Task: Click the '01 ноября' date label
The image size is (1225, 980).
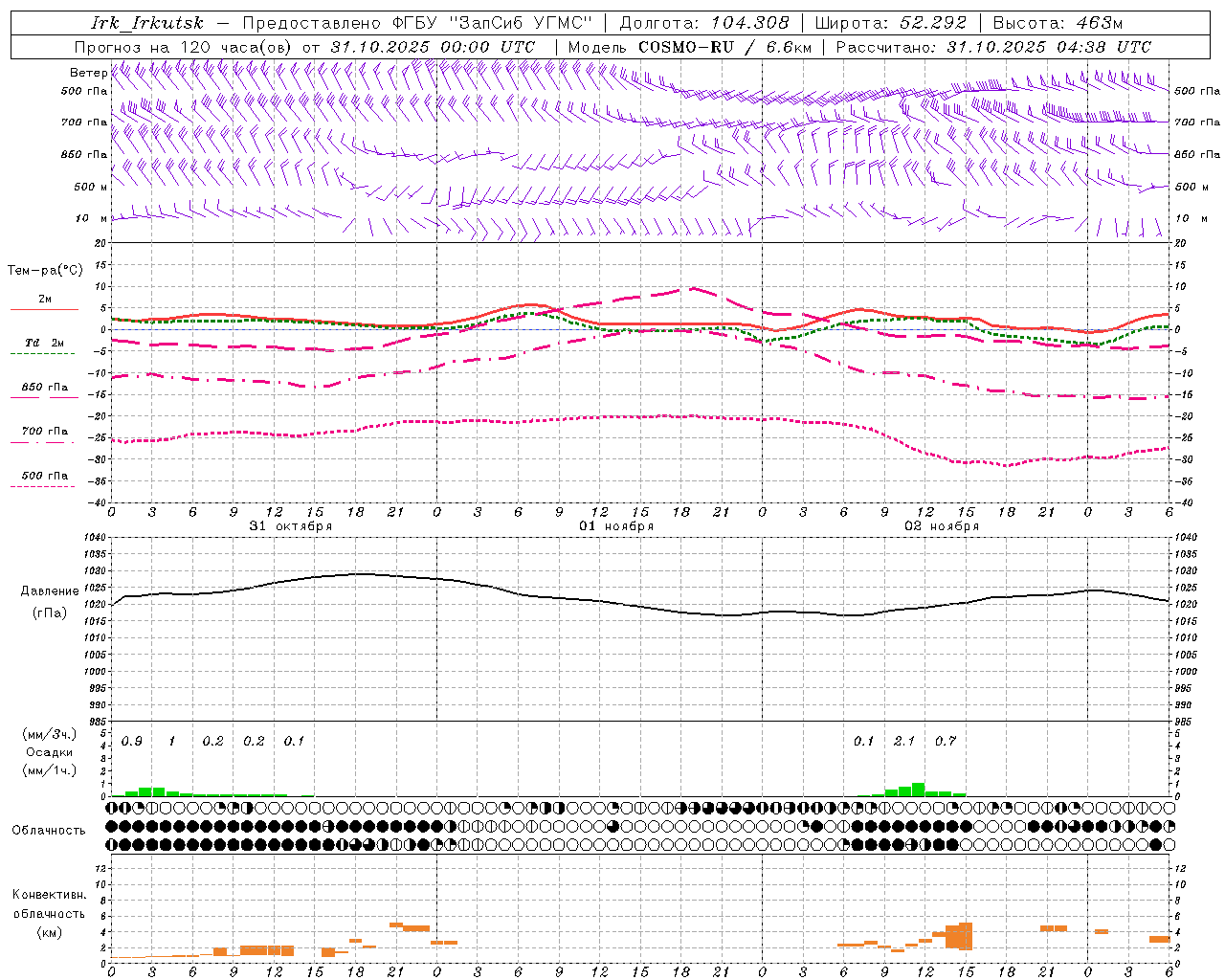Action: (x=616, y=526)
